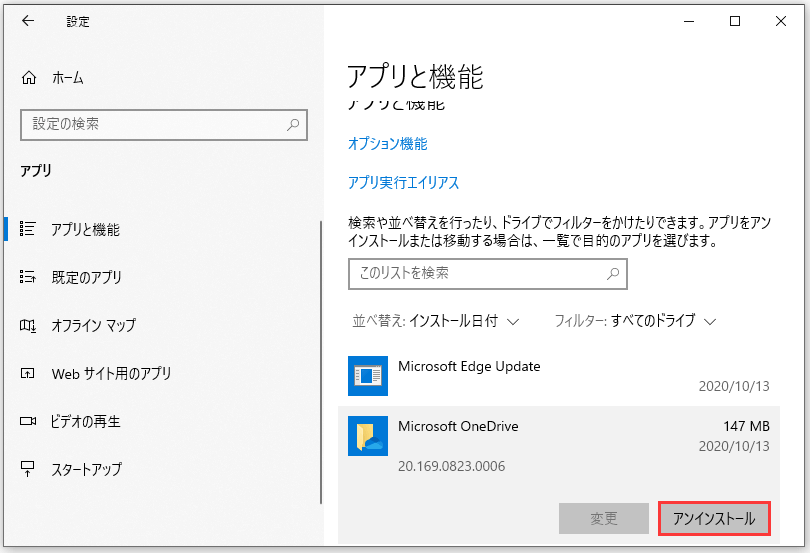Click the ビデオの再生 camera icon
Image resolution: width=810 pixels, height=553 pixels.
(x=28, y=421)
